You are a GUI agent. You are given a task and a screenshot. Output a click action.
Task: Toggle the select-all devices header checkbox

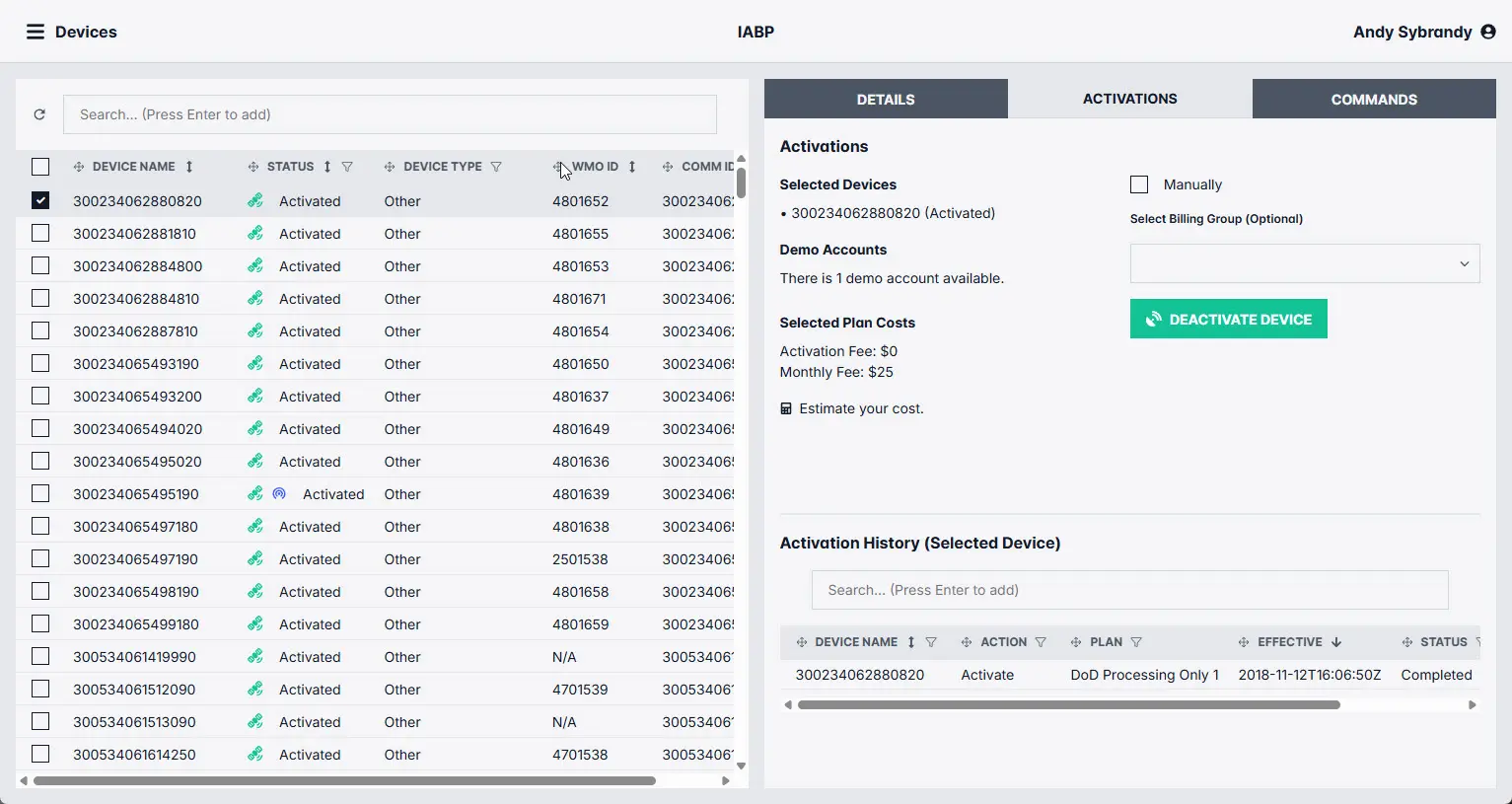tap(40, 167)
